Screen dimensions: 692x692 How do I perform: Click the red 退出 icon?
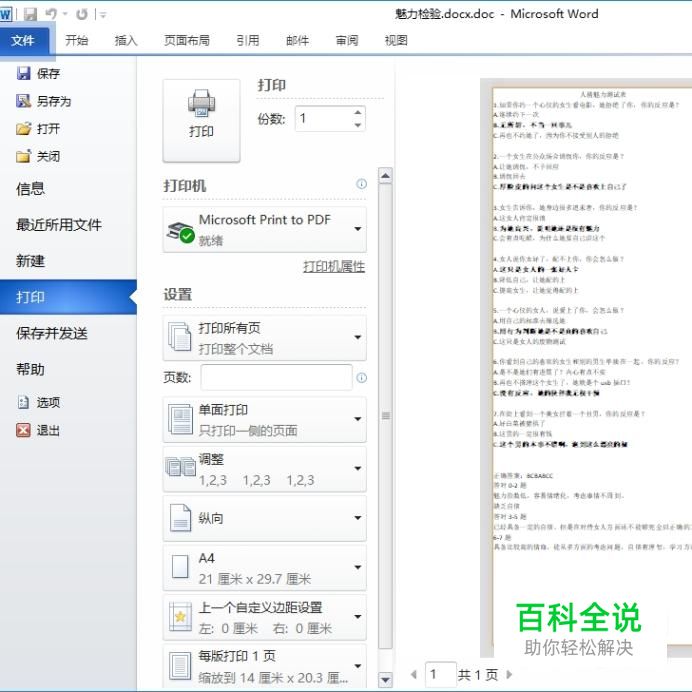pos(23,430)
